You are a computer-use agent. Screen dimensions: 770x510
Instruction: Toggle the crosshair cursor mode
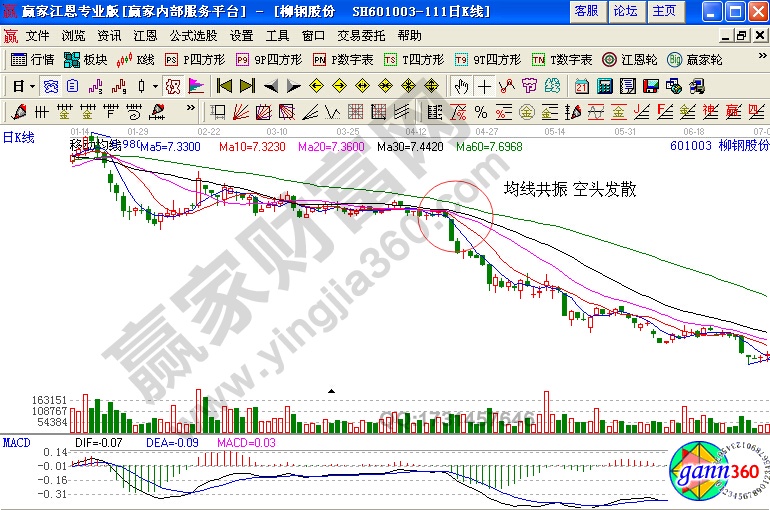(x=485, y=86)
